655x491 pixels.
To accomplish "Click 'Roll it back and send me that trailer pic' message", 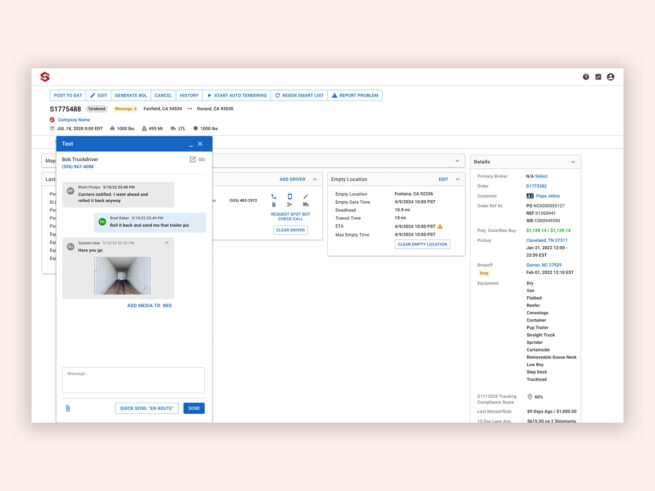I will 149,225.
